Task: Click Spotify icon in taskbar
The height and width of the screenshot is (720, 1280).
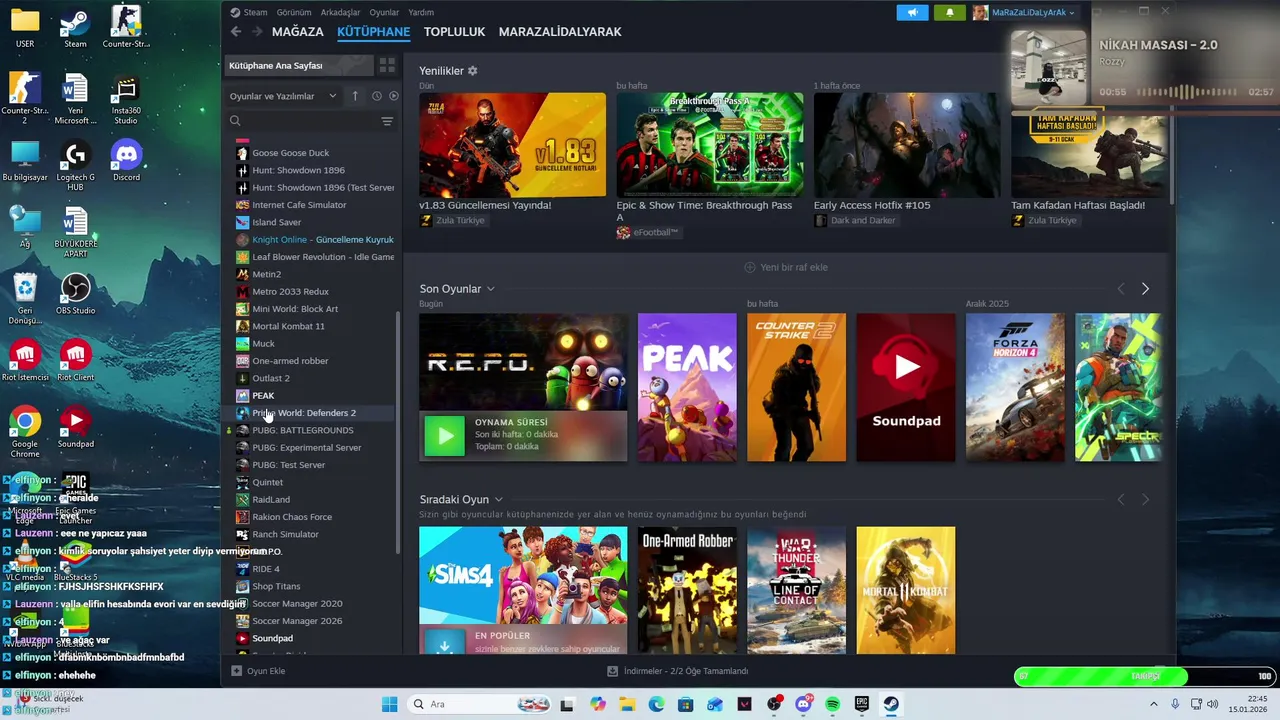Action: (x=833, y=704)
